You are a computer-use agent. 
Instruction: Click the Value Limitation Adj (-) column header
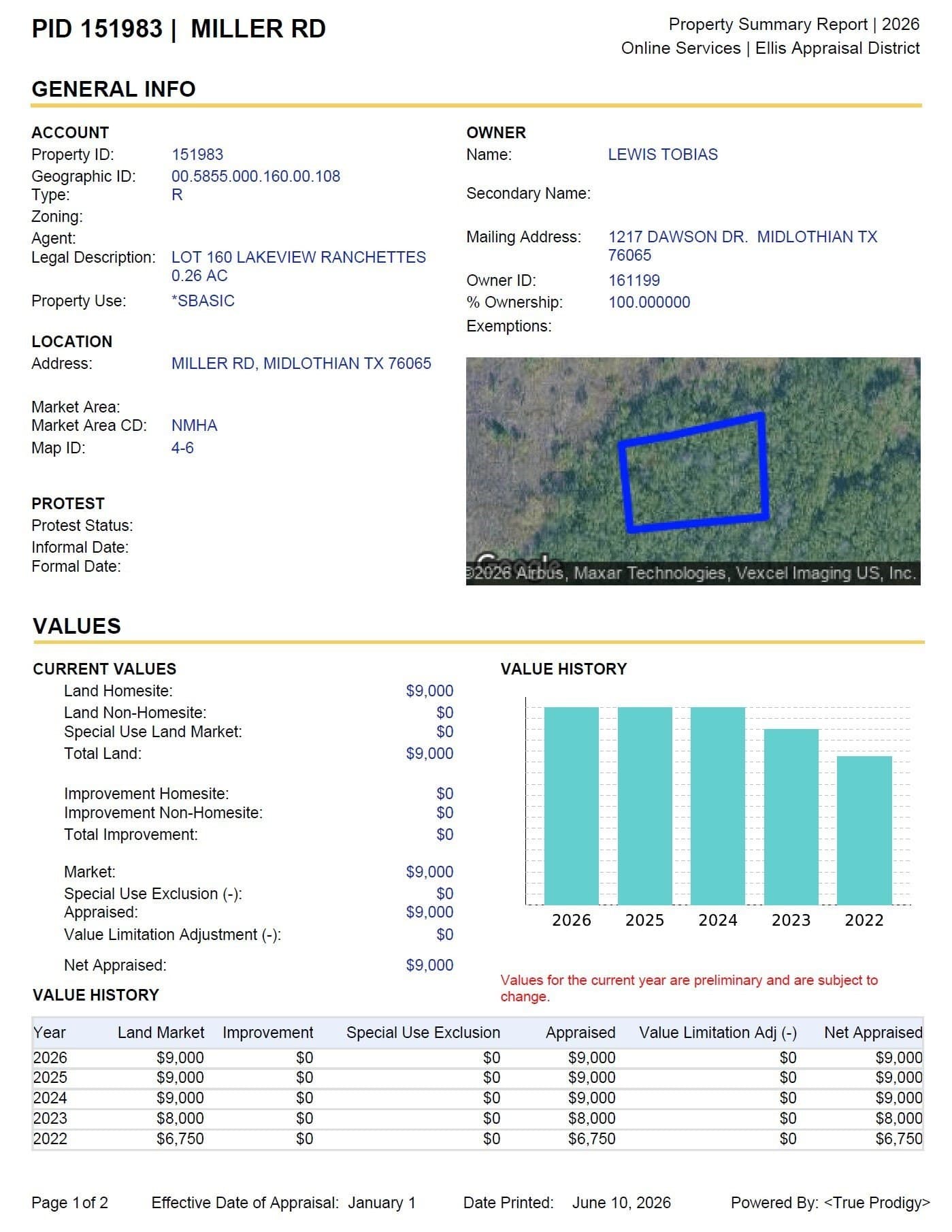coord(718,1033)
